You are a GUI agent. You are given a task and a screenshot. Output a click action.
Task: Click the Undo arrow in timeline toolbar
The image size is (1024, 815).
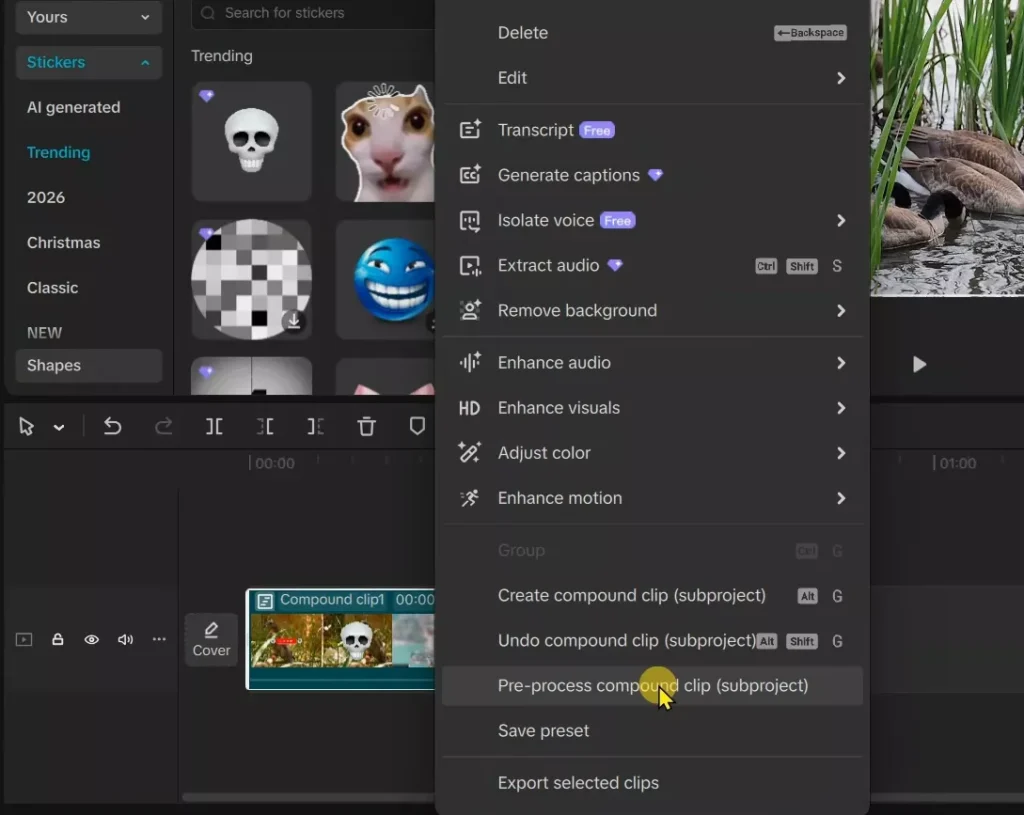click(x=112, y=427)
